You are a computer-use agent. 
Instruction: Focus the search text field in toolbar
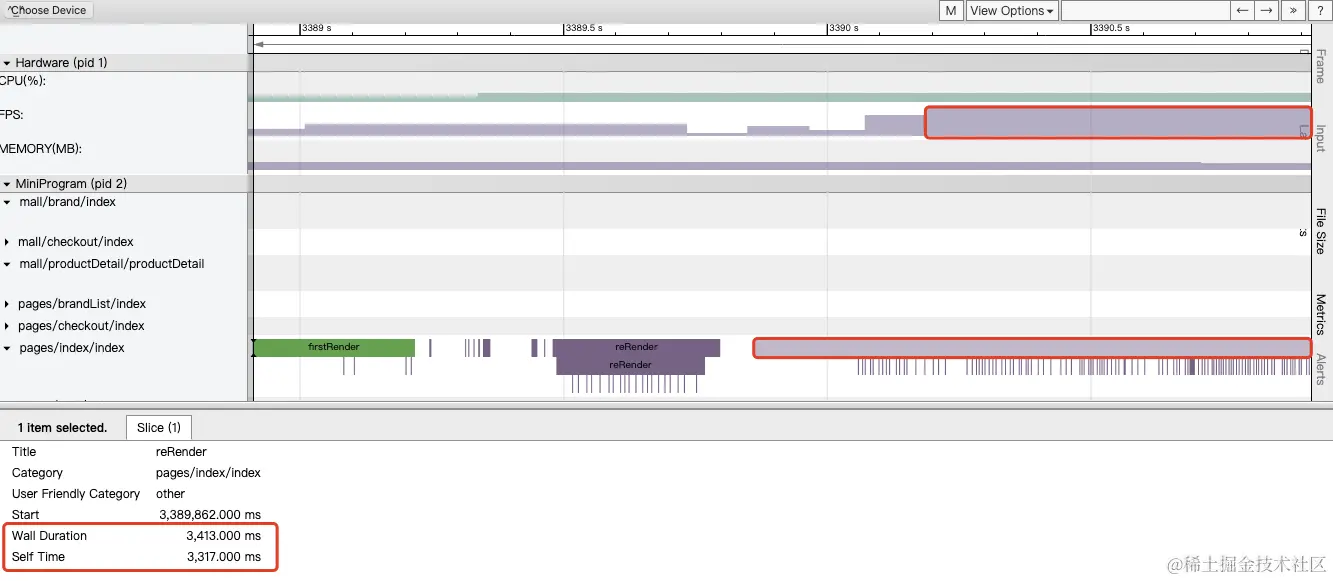pos(1145,11)
